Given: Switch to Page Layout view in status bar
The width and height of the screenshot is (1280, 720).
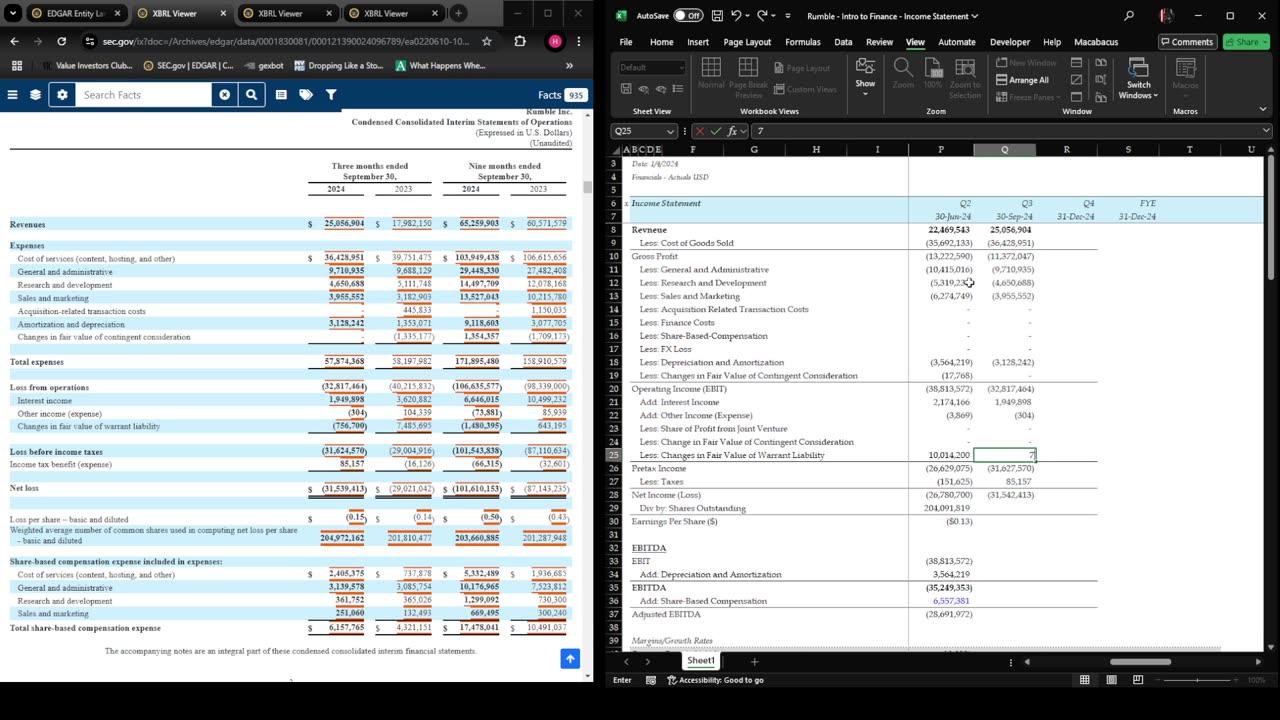Looking at the screenshot, I should pyautogui.click(x=1111, y=680).
